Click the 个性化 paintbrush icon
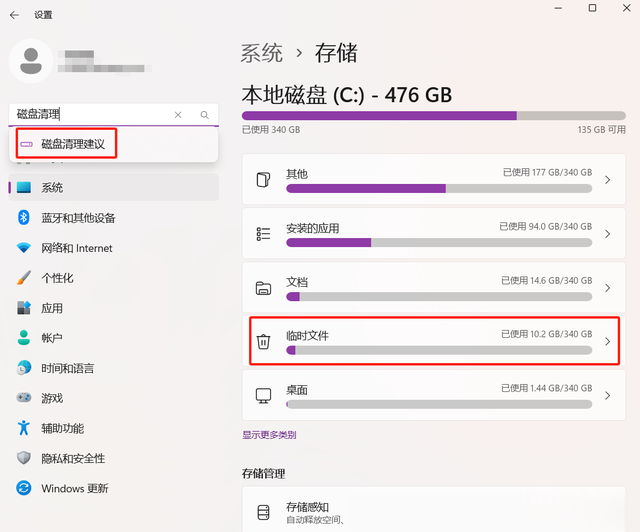Image resolution: width=640 pixels, height=532 pixels. [24, 278]
